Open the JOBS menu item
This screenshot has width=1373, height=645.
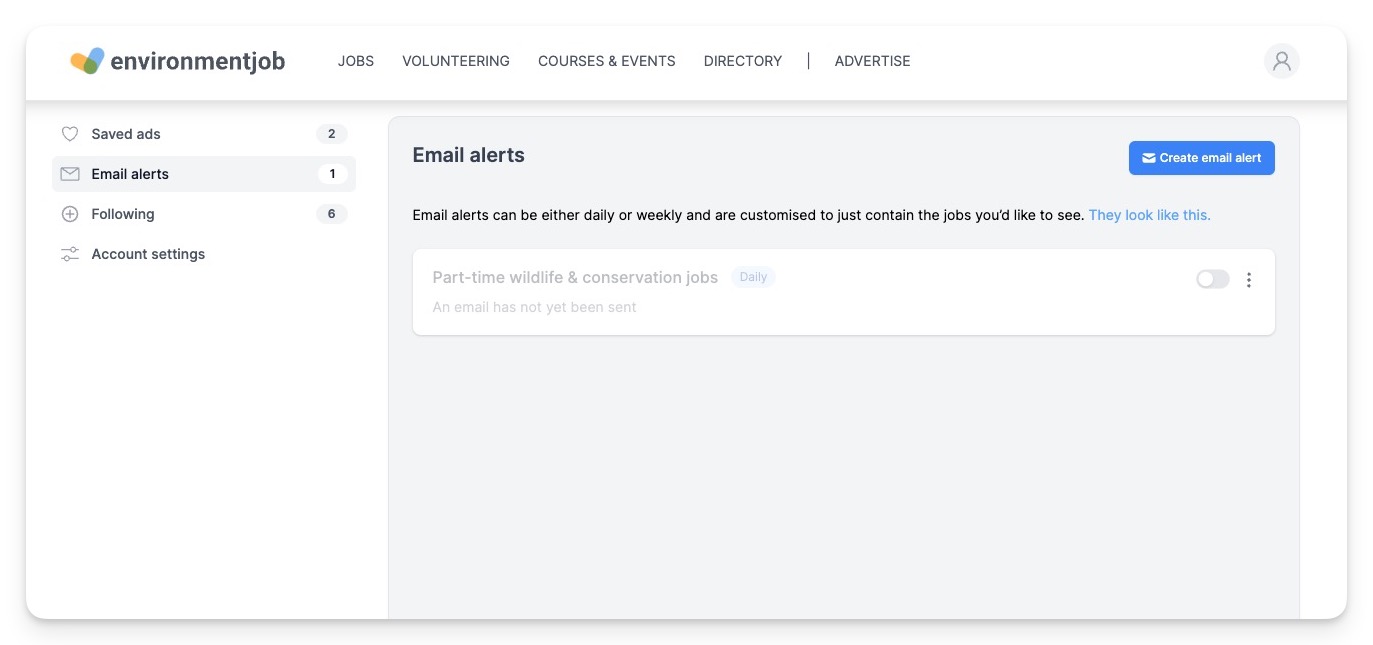(x=356, y=61)
